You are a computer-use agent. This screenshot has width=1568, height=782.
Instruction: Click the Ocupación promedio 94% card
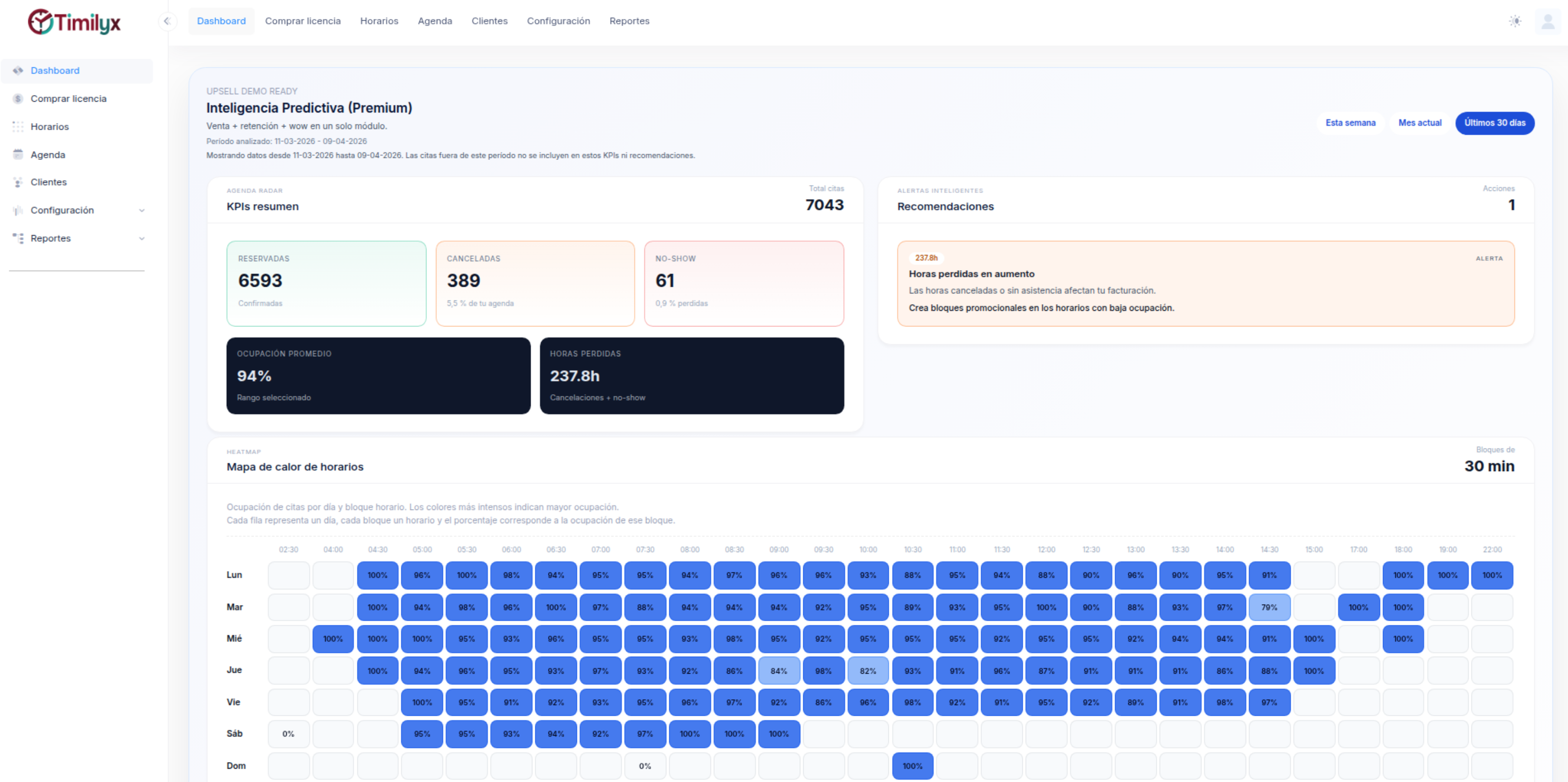378,376
